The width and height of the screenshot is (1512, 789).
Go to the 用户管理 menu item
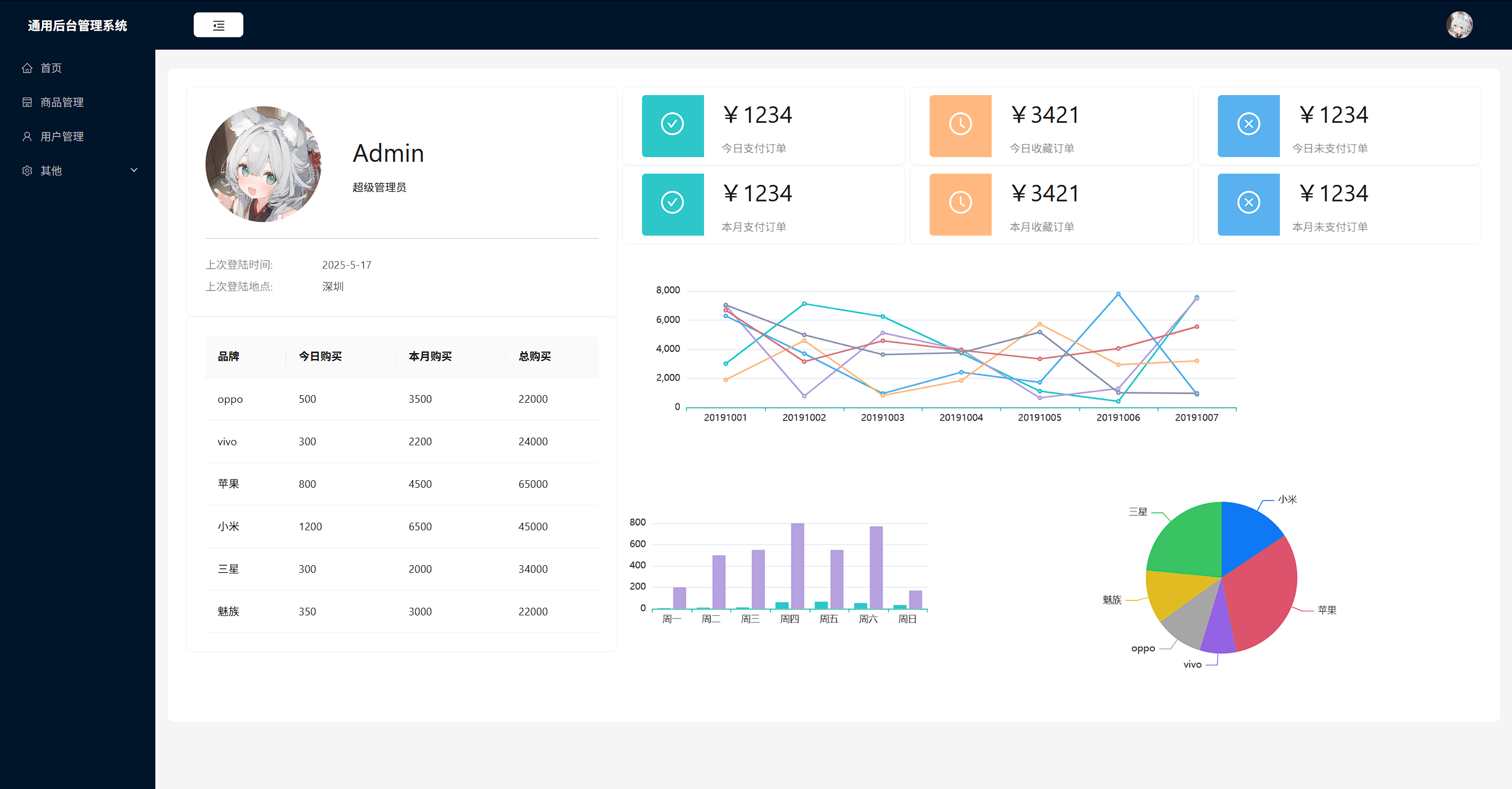click(x=62, y=136)
